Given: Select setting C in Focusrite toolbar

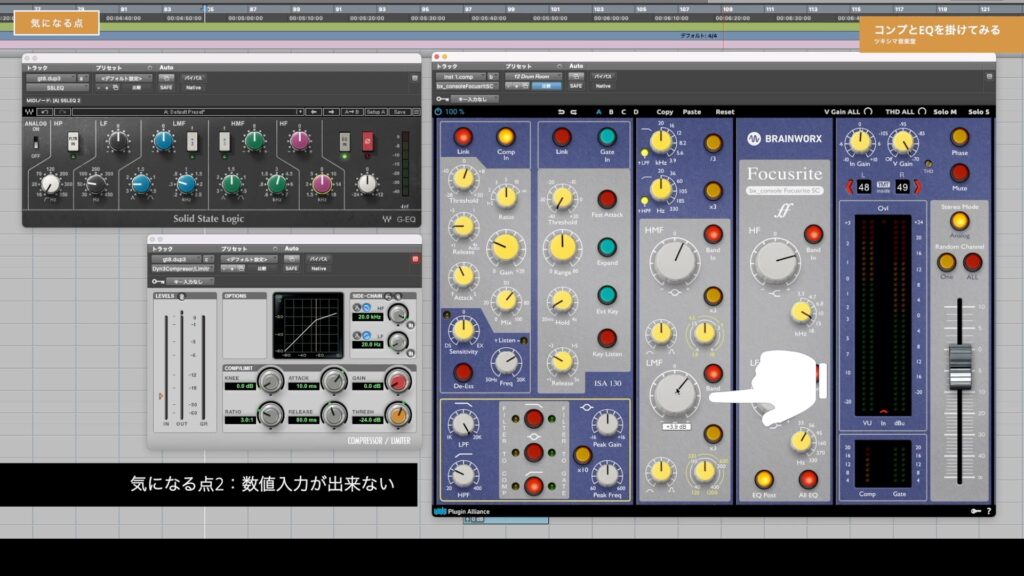Looking at the screenshot, I should pos(623,112).
